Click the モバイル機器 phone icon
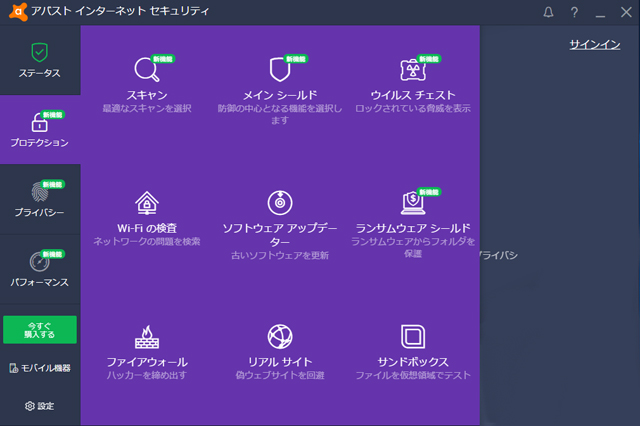This screenshot has width=640, height=426. click(13, 368)
